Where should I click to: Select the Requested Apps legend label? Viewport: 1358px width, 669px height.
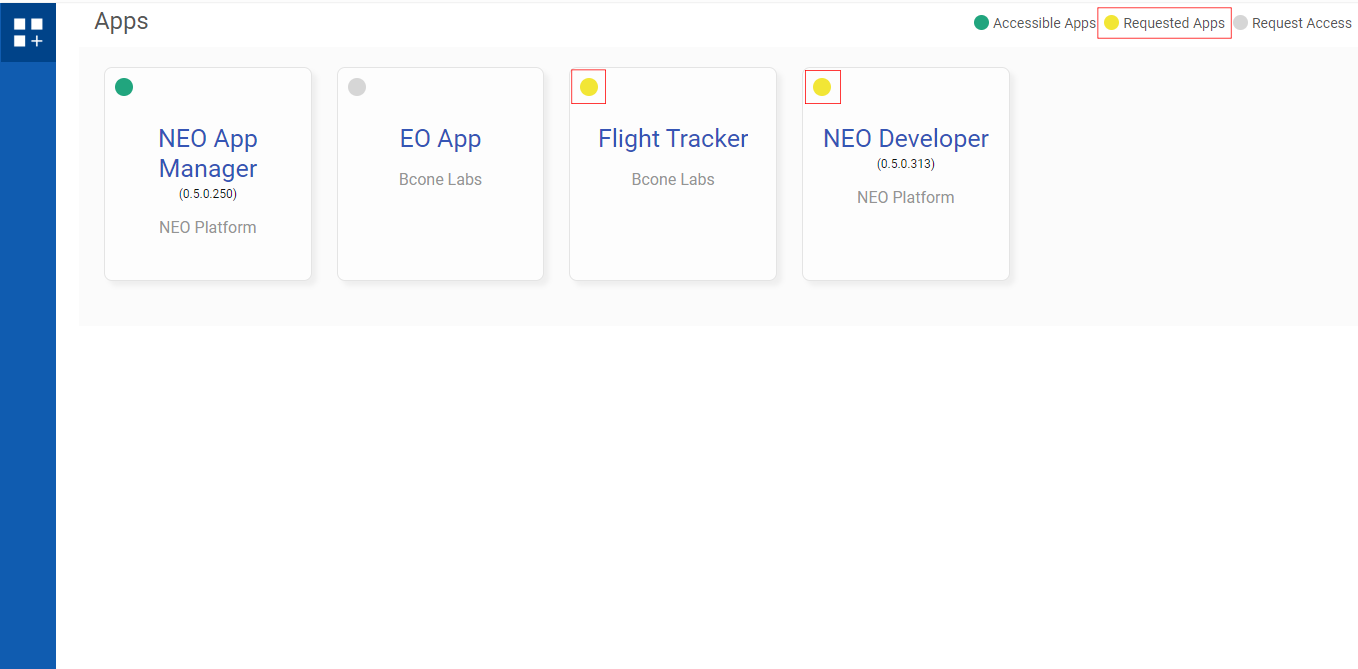(x=1174, y=23)
